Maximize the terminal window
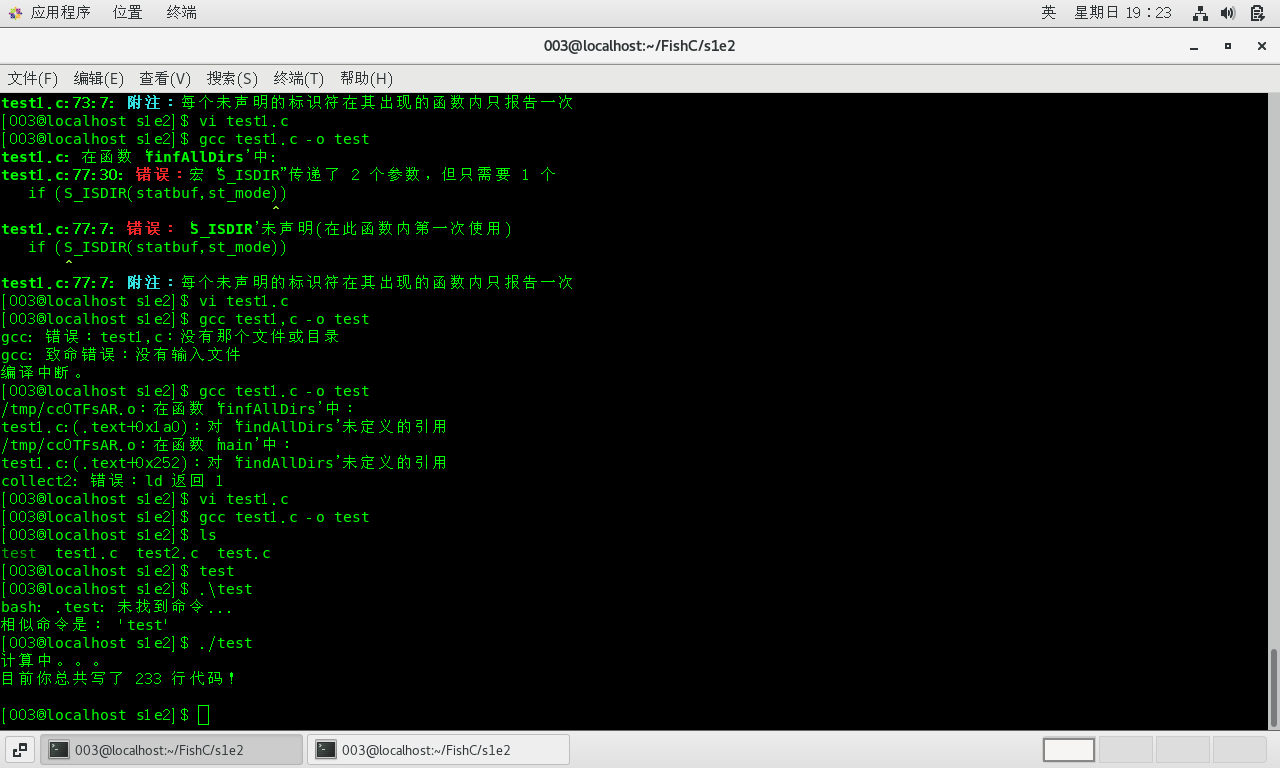The height and width of the screenshot is (768, 1280). click(x=1228, y=46)
